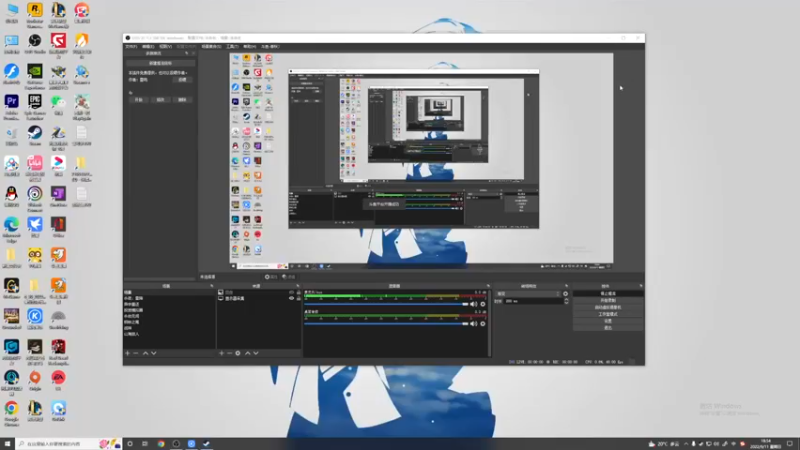The image size is (800, 450).
Task: Remove the selected source with the minus icon
Action: click(x=230, y=353)
